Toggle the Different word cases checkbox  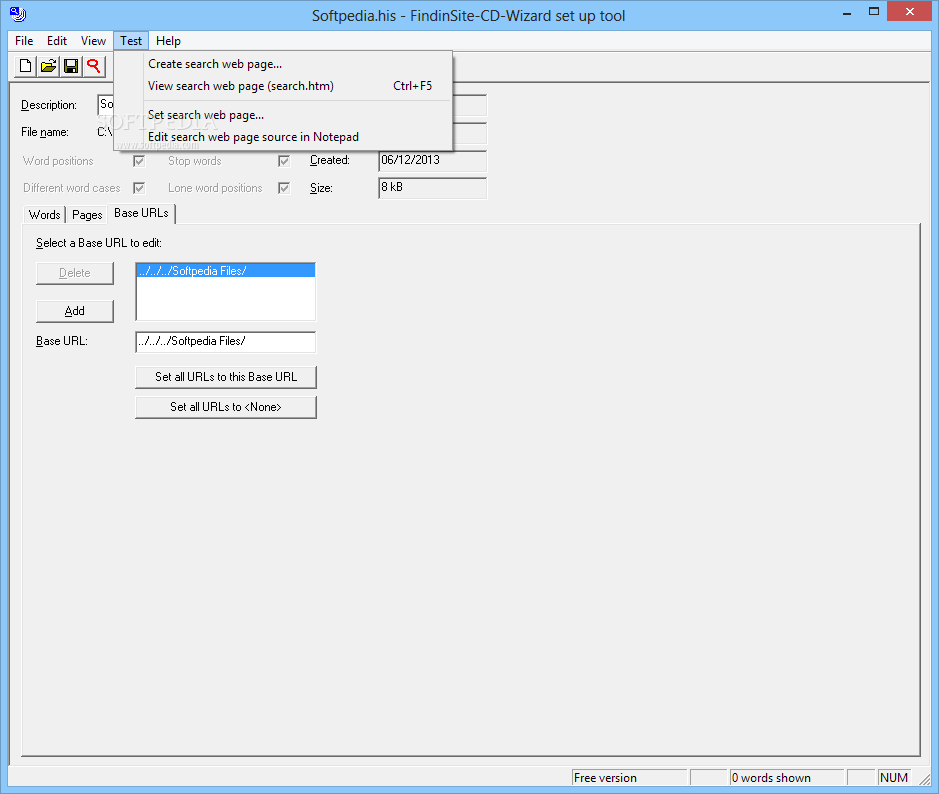(139, 188)
